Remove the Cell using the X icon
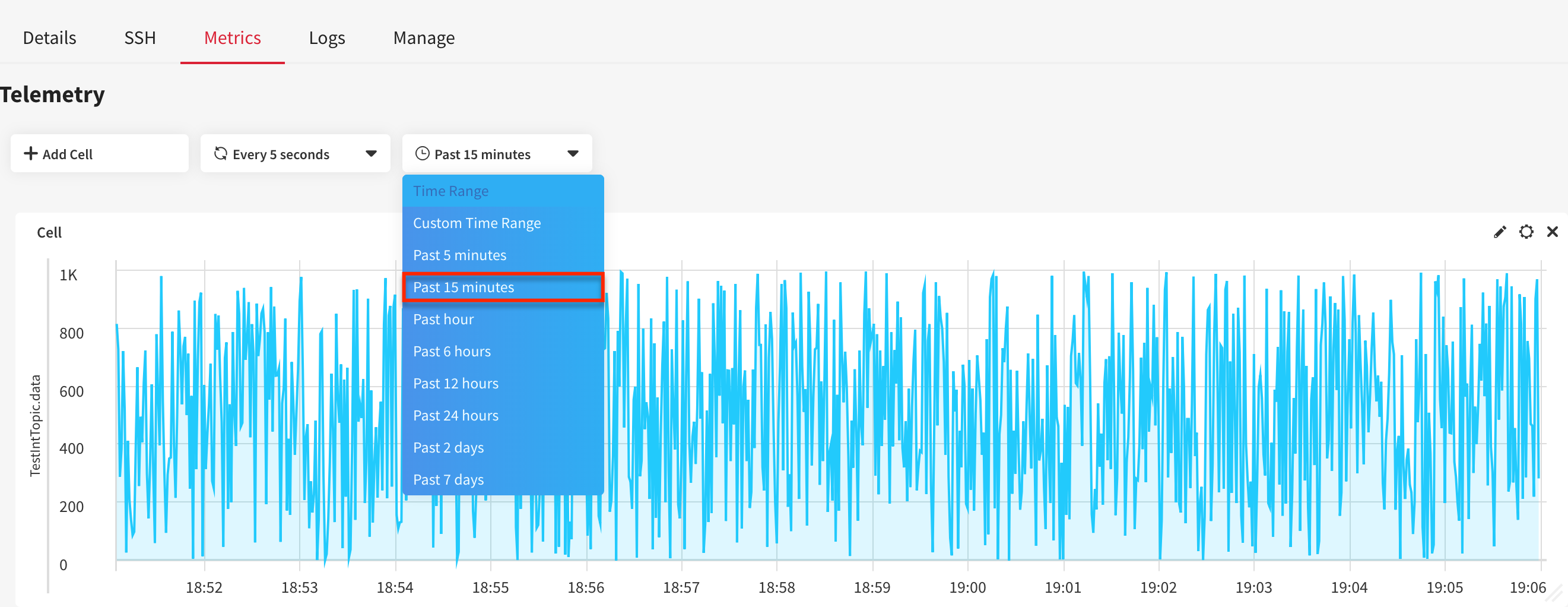This screenshot has width=1568, height=607. [x=1552, y=232]
